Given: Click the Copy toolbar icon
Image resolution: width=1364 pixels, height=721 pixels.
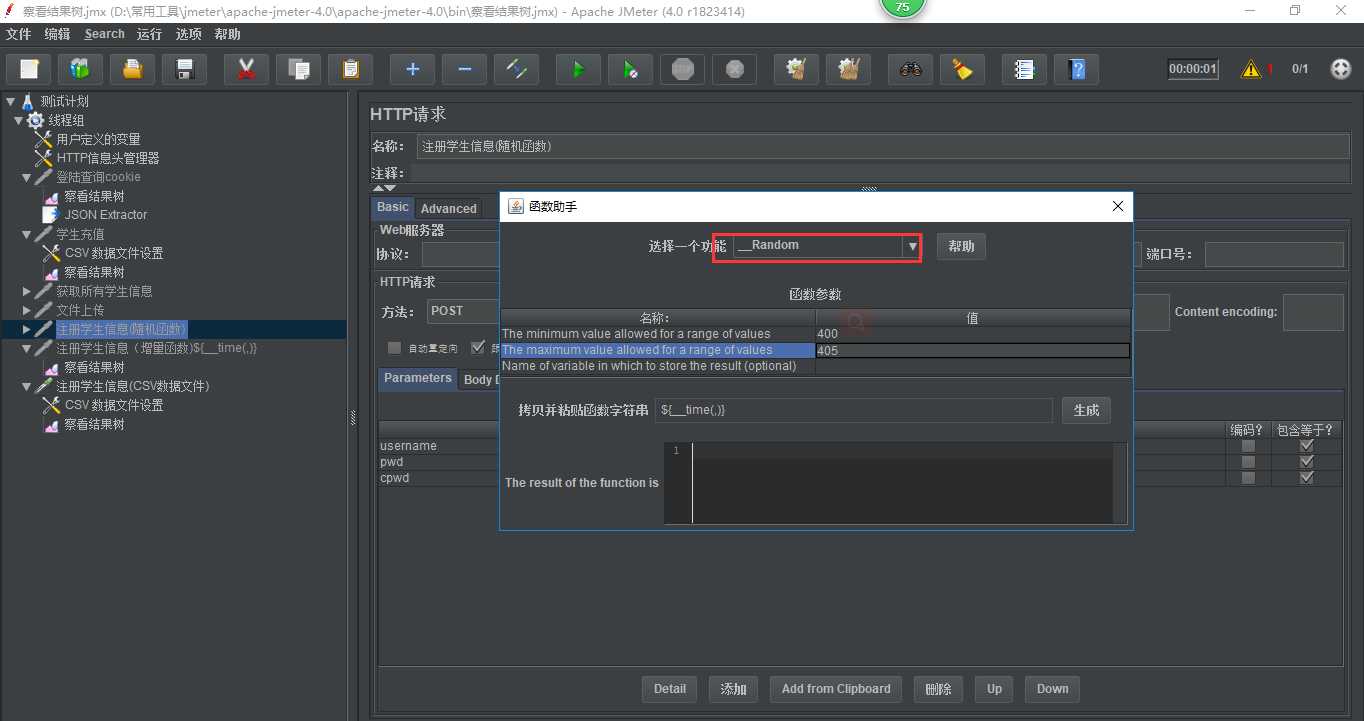Looking at the screenshot, I should [298, 69].
